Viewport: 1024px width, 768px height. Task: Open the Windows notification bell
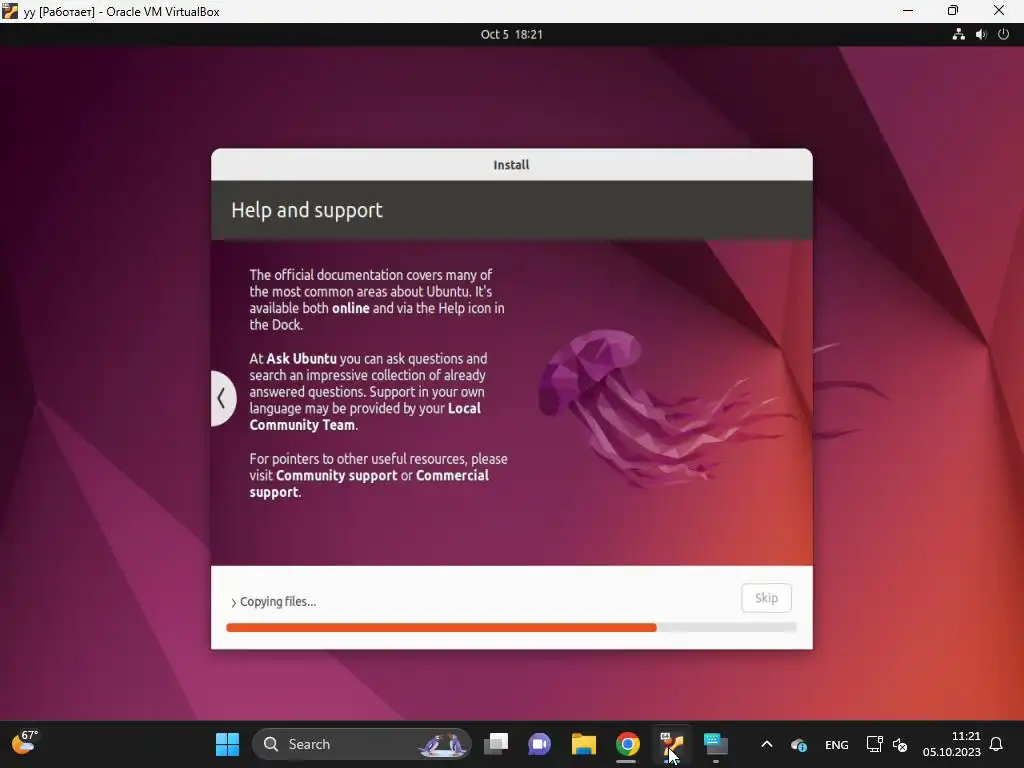pos(997,744)
